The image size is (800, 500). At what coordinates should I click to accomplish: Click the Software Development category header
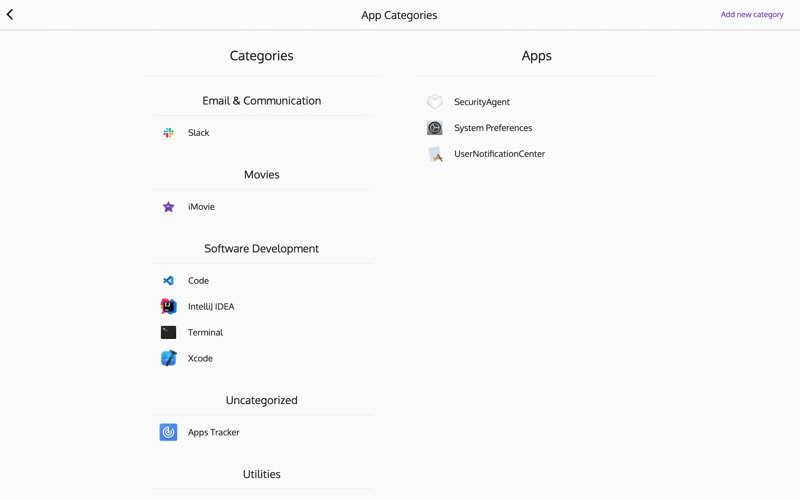point(262,248)
